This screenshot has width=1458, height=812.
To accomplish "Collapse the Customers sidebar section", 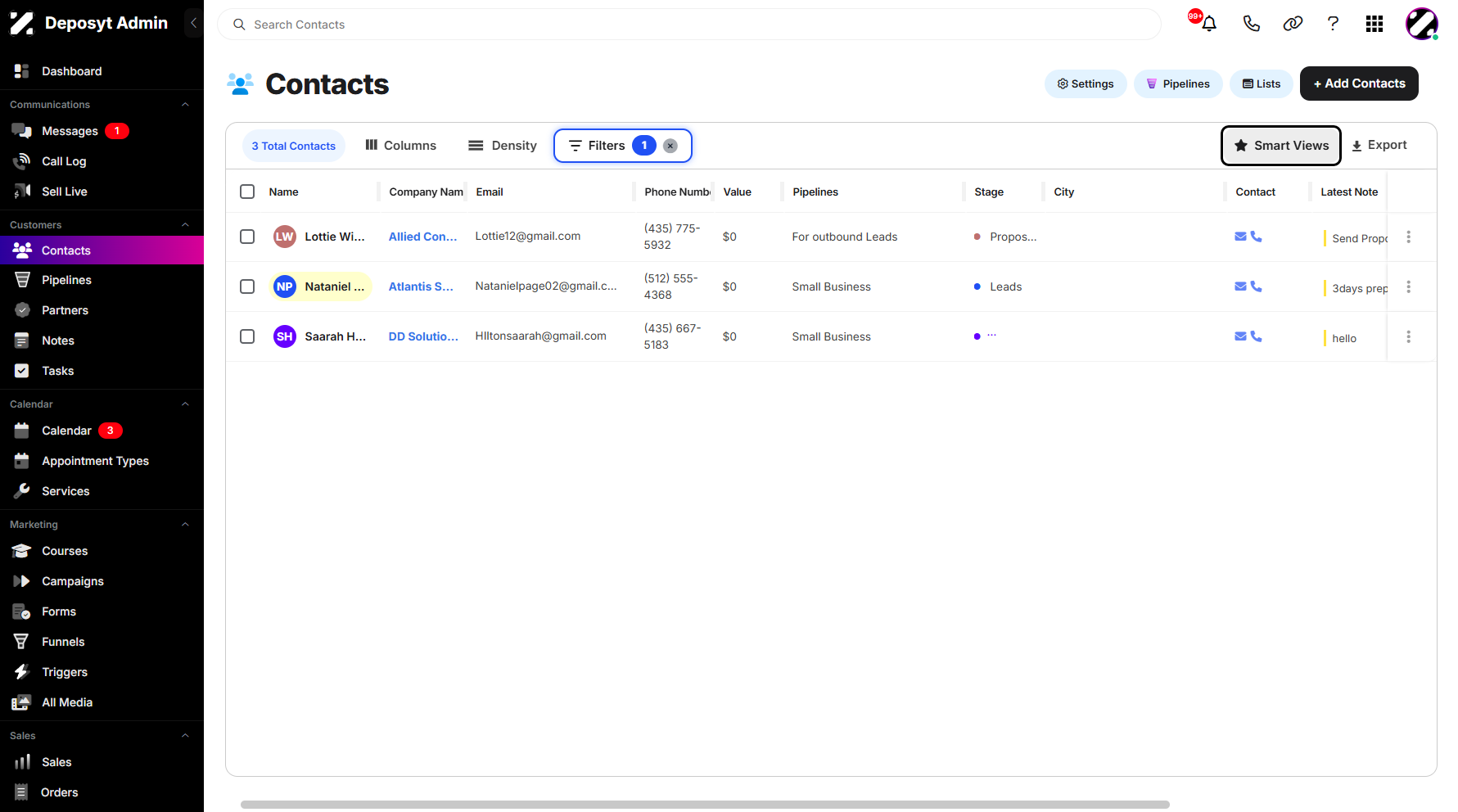I will coord(185,225).
